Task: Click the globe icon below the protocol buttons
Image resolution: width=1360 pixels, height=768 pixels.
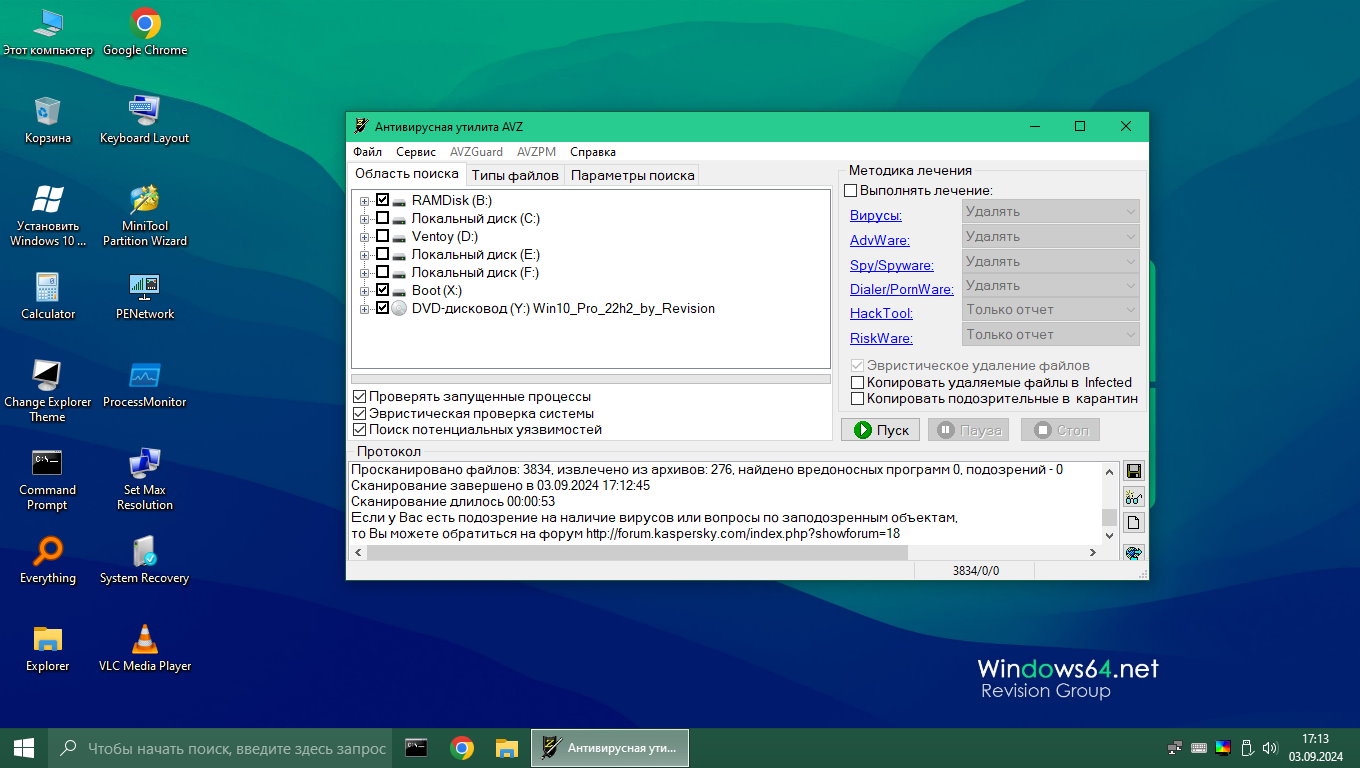Action: click(x=1134, y=552)
